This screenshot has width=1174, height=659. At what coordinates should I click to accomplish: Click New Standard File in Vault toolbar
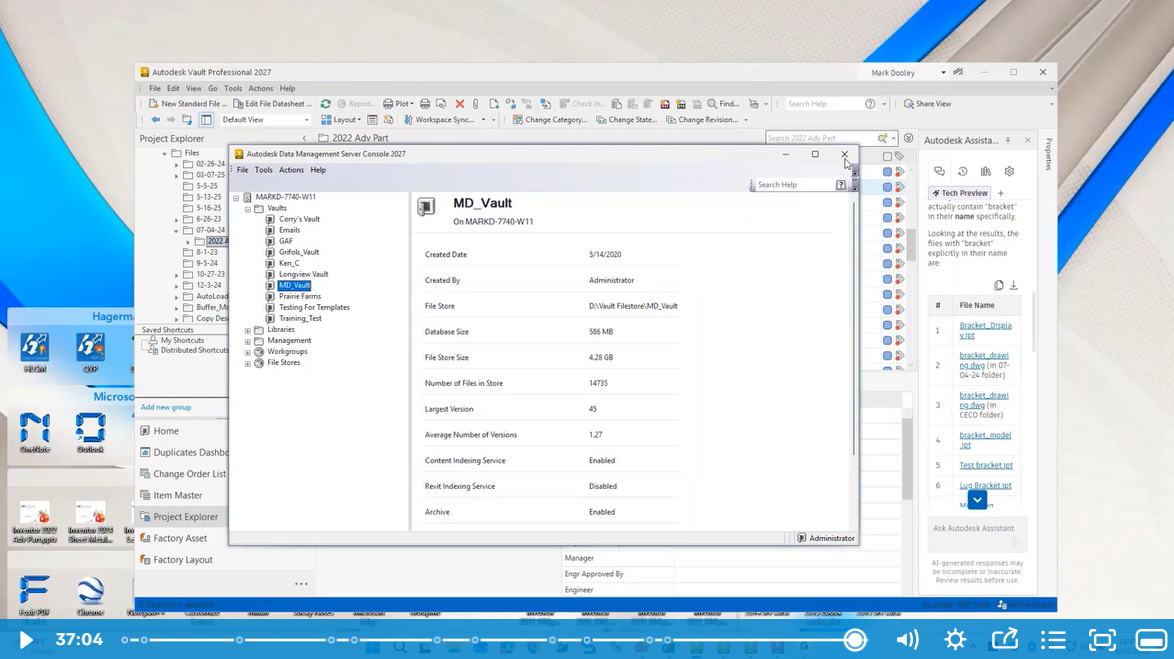coord(187,104)
